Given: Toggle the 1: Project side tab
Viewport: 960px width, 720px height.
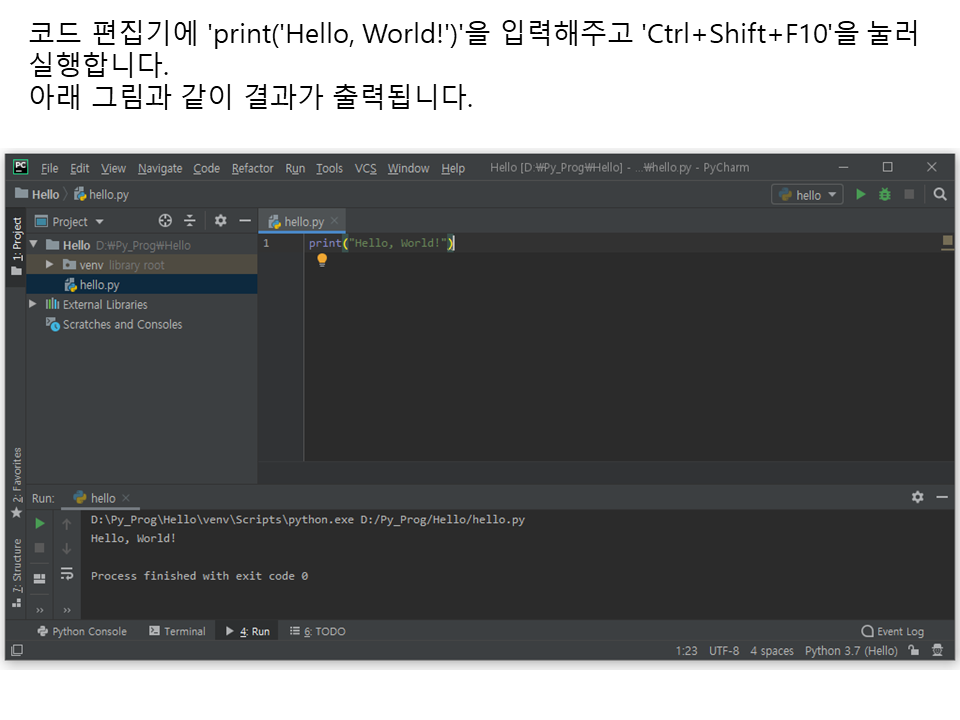Looking at the screenshot, I should pos(16,240).
